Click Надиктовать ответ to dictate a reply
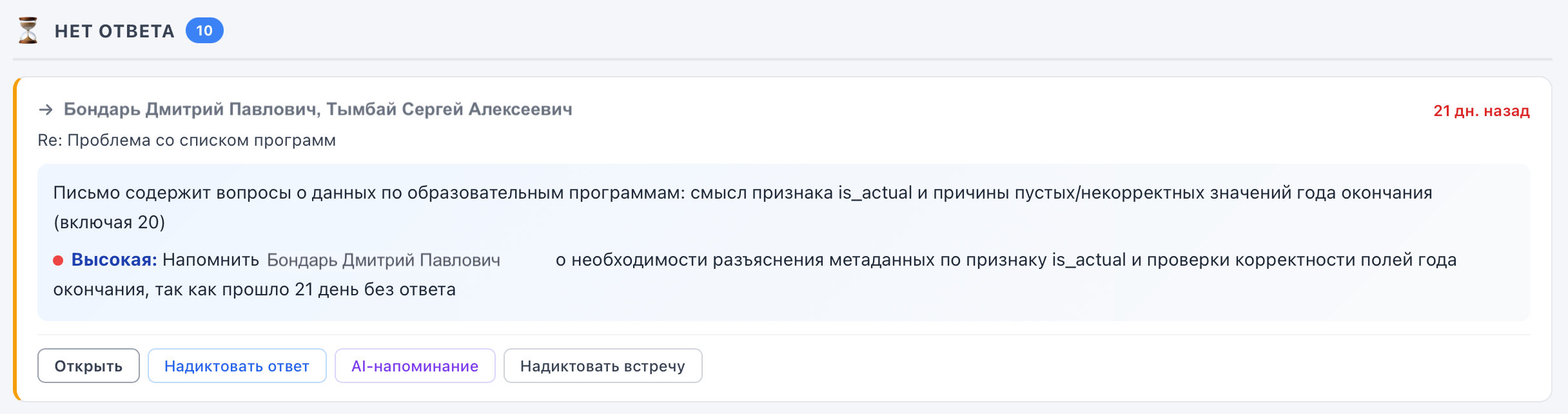Viewport: 1568px width, 414px height. click(237, 366)
